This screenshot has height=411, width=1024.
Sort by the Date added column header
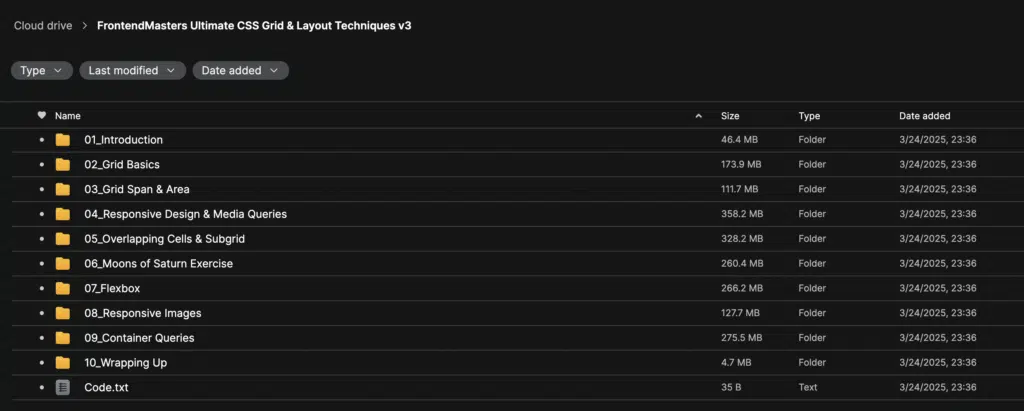[925, 116]
